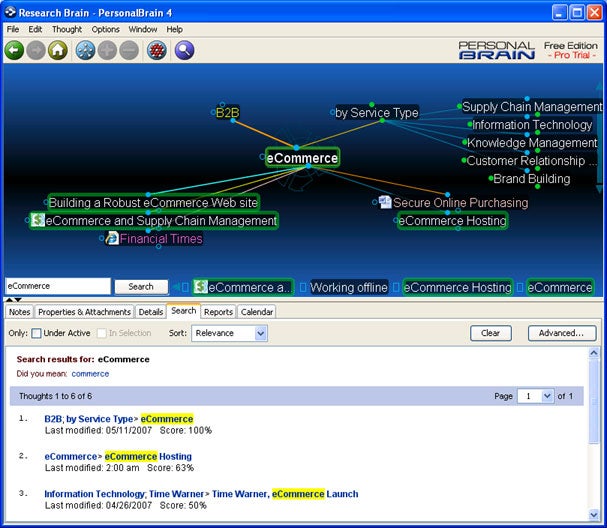607x528 pixels.
Task: Click the Clear button
Action: coord(490,333)
